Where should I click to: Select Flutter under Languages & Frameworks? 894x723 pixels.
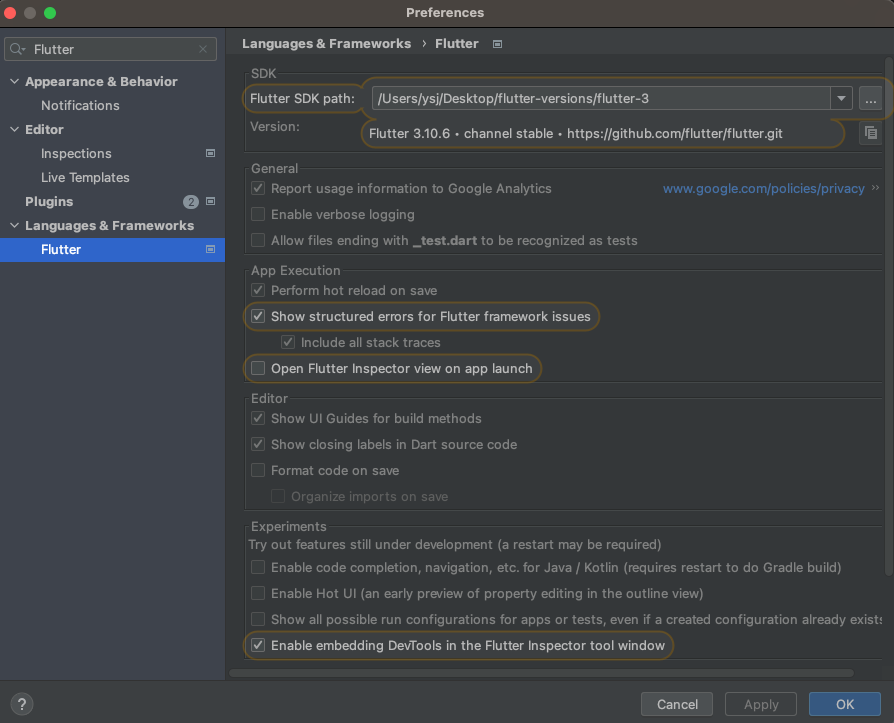point(112,250)
